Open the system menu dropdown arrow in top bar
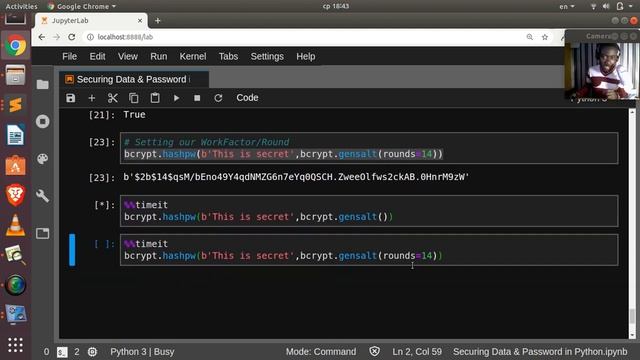This screenshot has height=360, width=640. (x=631, y=6)
